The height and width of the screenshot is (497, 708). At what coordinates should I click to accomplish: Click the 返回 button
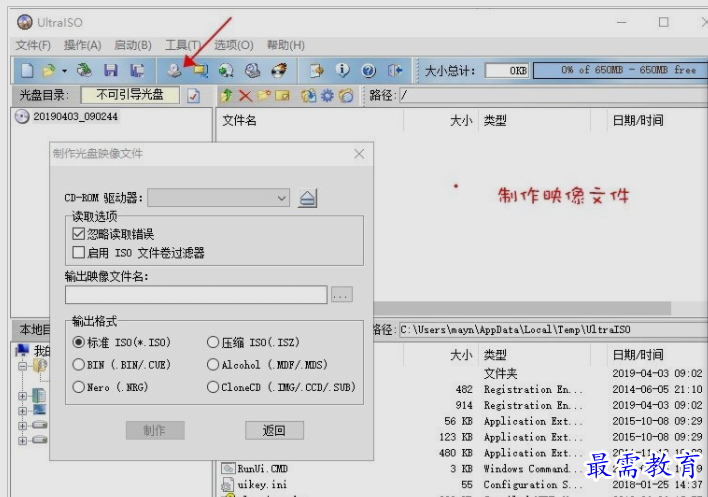pyautogui.click(x=274, y=430)
